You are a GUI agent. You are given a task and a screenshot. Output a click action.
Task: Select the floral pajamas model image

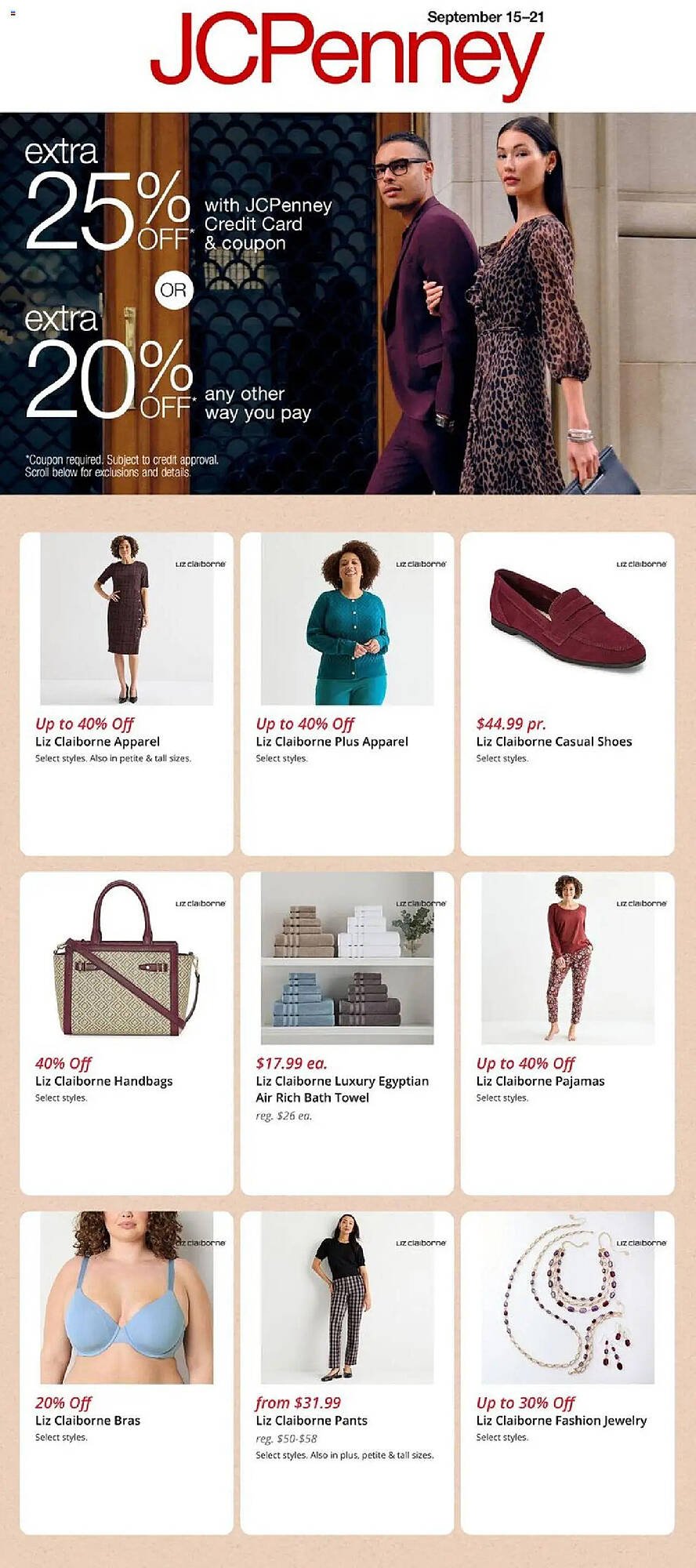[567, 958]
